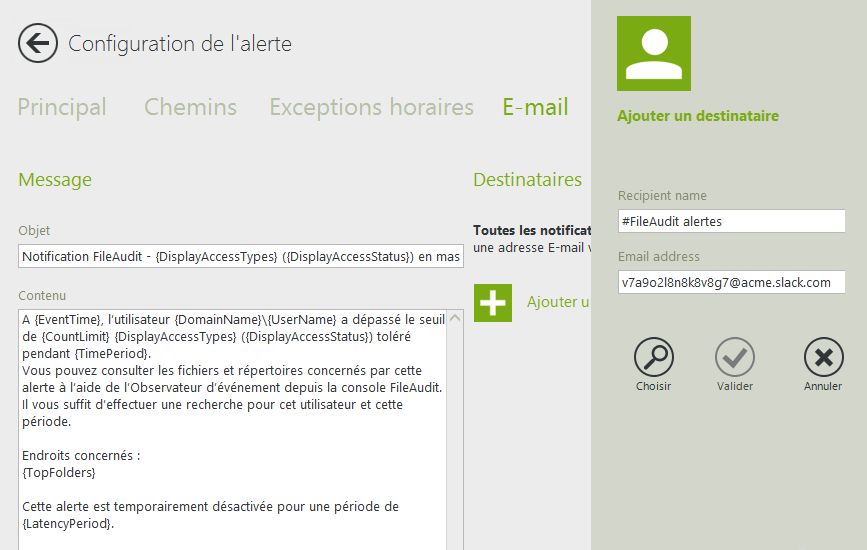This screenshot has height=550, width=867.
Task: Select the E-mail tab
Action: tap(535, 107)
